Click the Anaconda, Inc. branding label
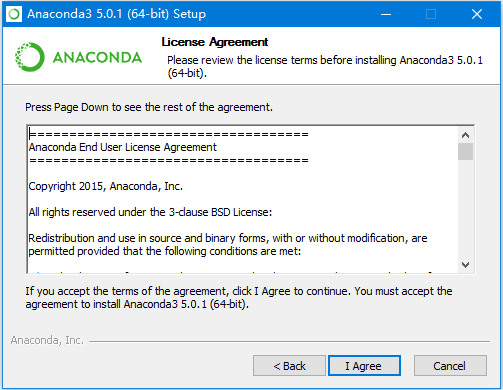This screenshot has width=503, height=390. click(47, 340)
